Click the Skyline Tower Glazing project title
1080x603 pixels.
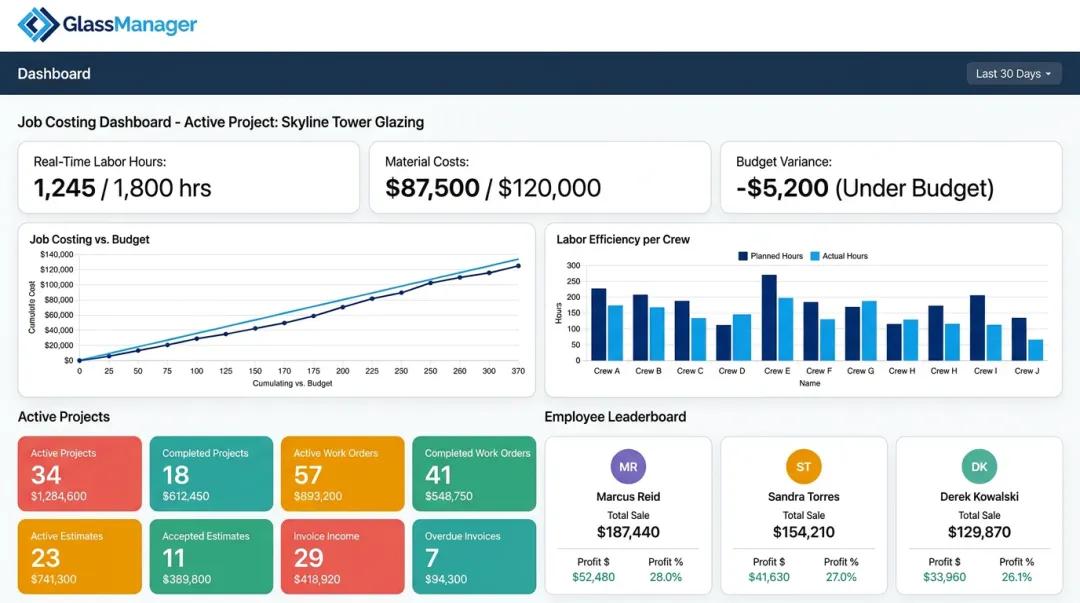pos(353,122)
